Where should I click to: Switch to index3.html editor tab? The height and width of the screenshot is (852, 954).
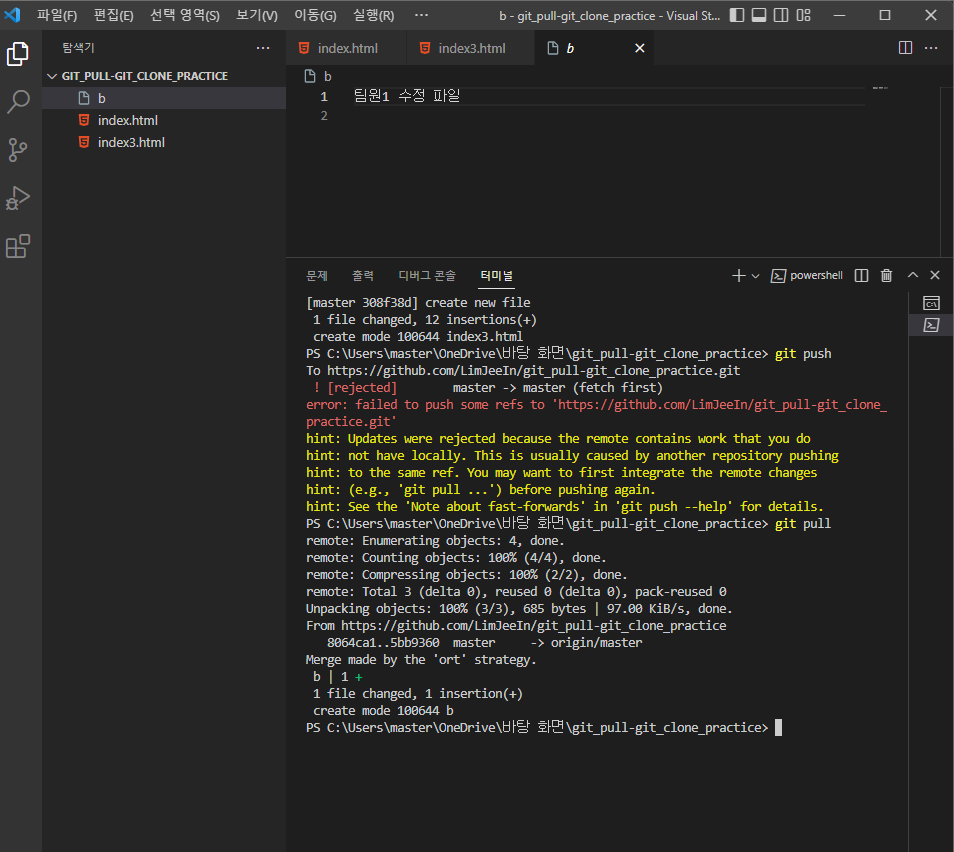point(470,48)
